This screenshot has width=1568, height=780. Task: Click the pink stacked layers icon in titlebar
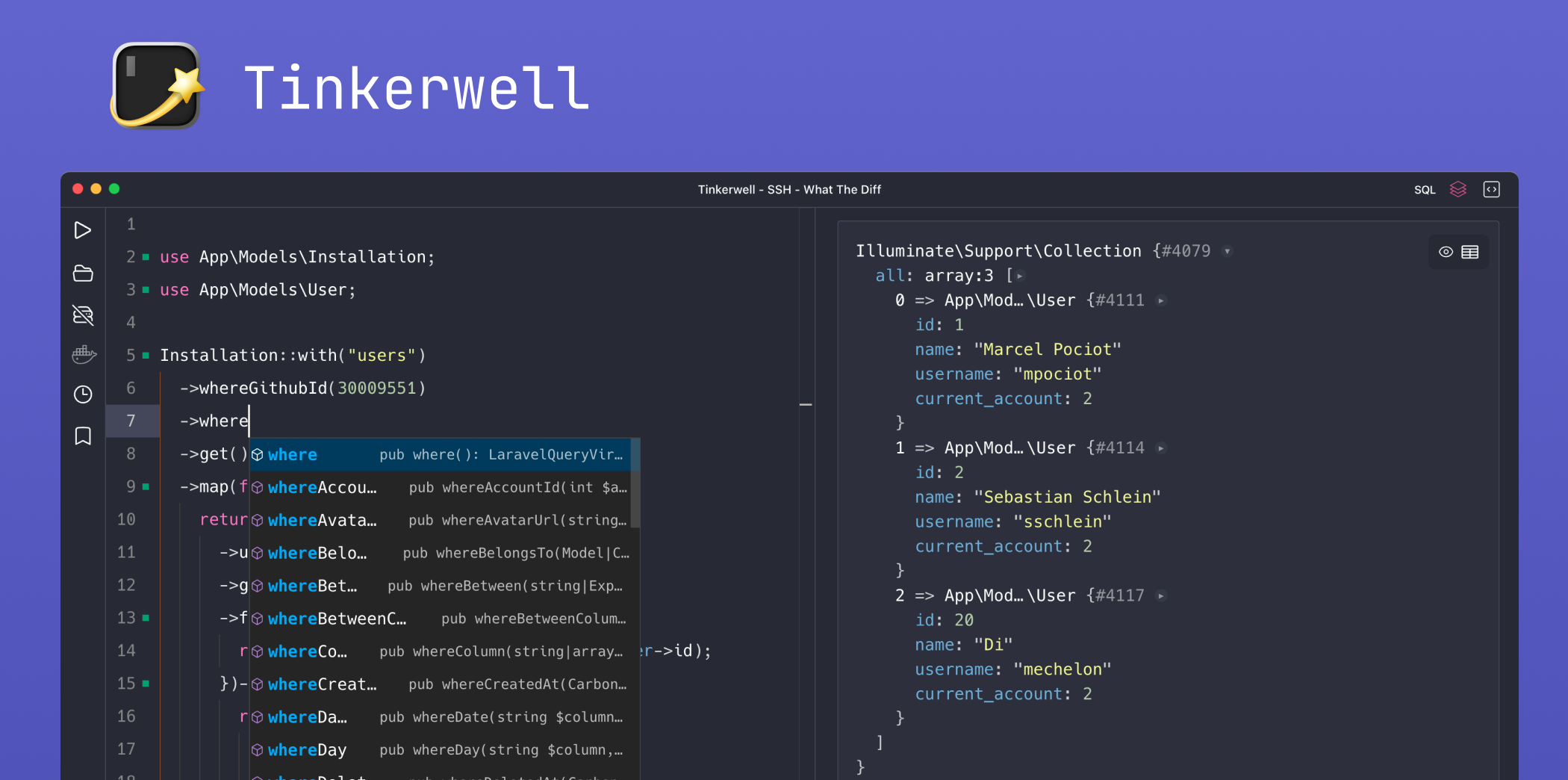pyautogui.click(x=1458, y=189)
